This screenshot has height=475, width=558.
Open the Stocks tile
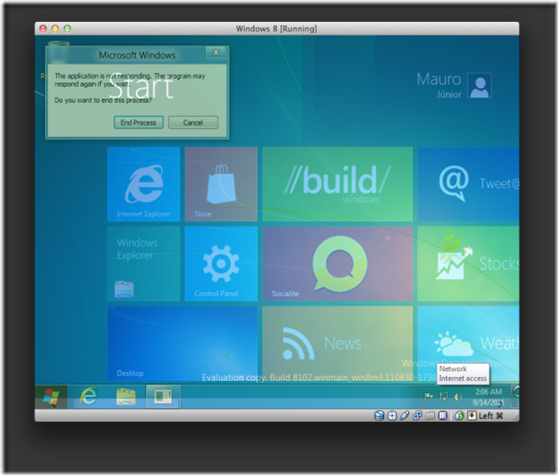[468, 264]
